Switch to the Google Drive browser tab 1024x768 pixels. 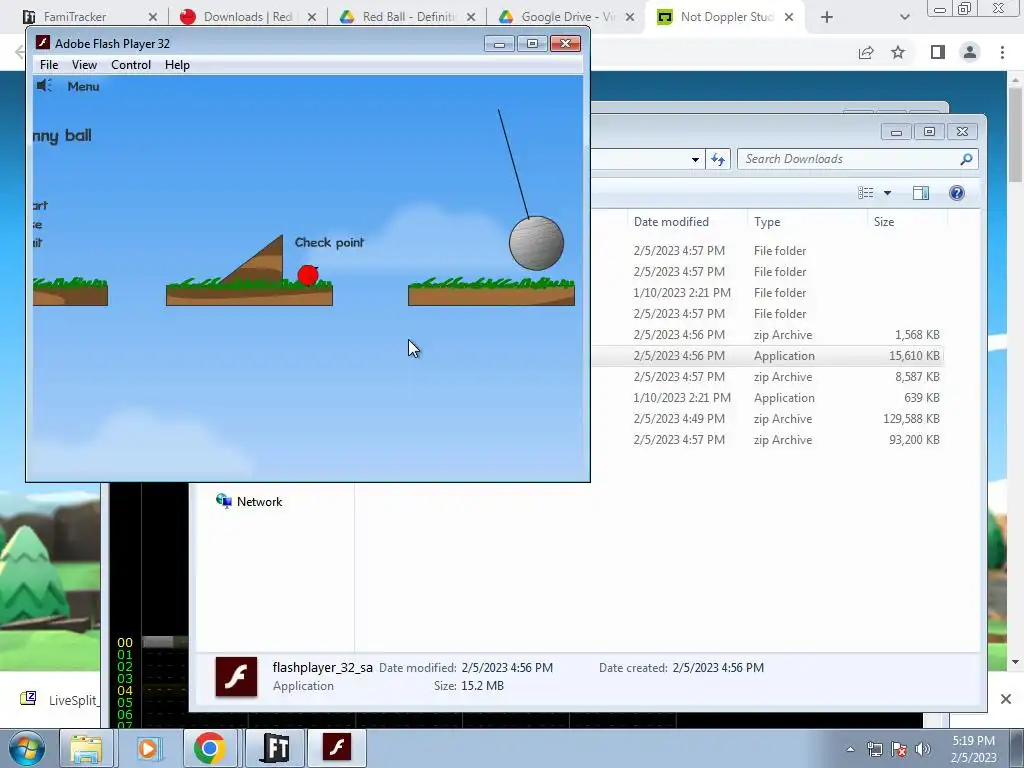[x=567, y=17]
